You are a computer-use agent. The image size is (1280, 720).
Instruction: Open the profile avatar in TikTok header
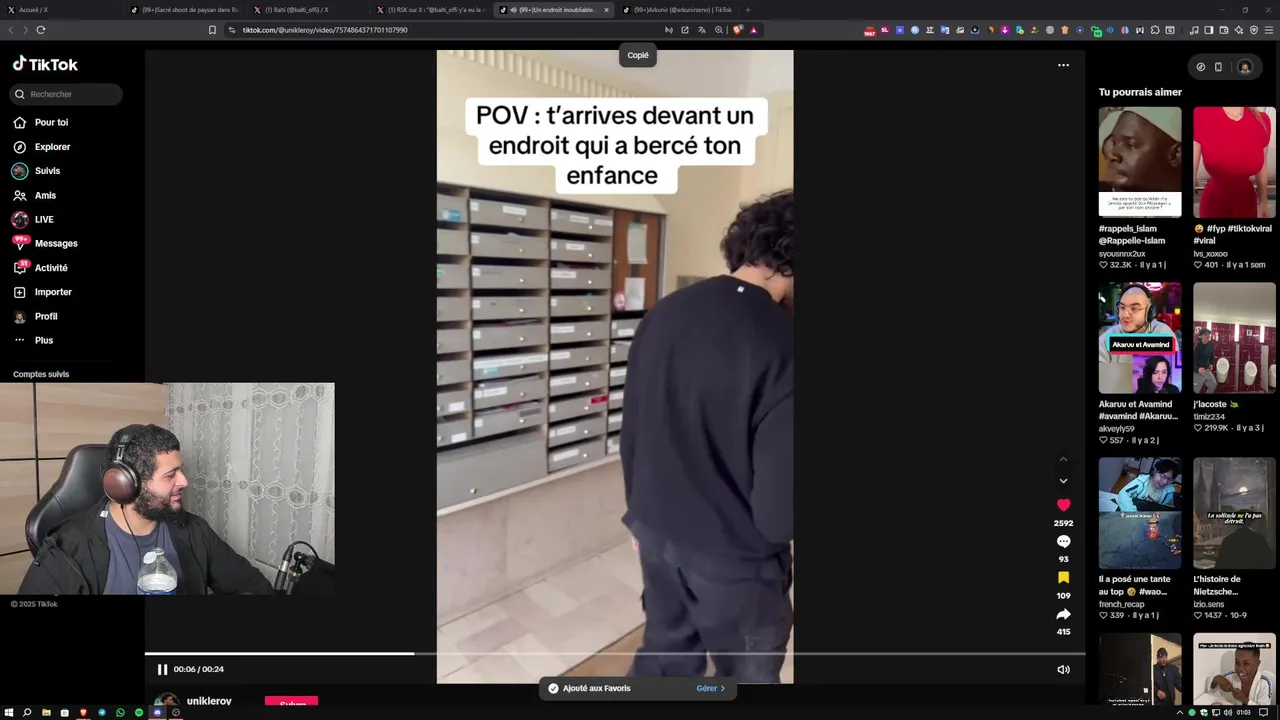click(1244, 67)
